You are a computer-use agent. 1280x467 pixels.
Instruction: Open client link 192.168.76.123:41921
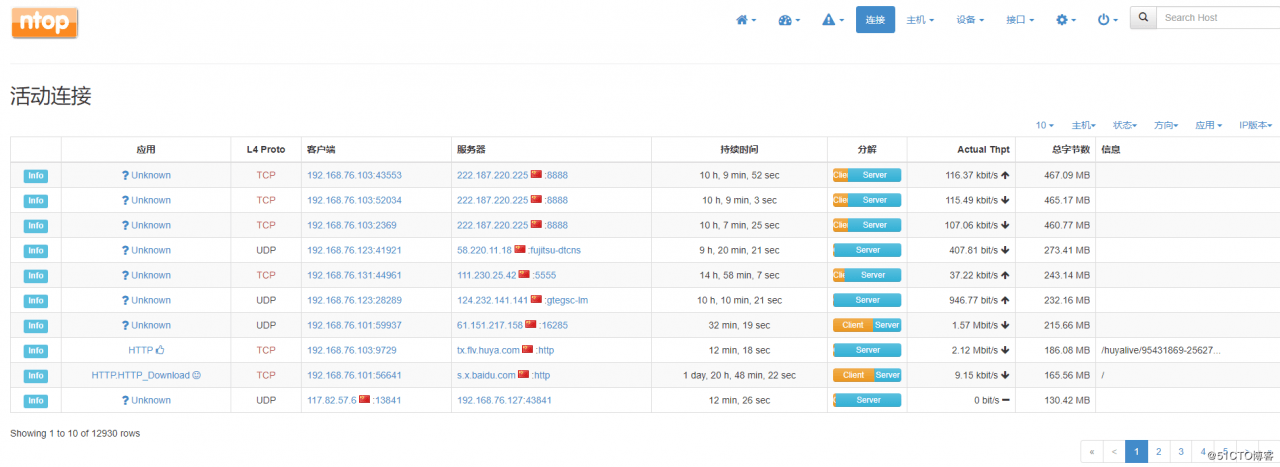tap(354, 250)
